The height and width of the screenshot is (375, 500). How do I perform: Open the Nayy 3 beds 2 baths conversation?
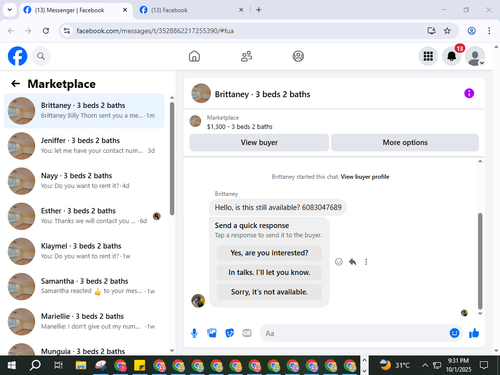[x=84, y=181]
